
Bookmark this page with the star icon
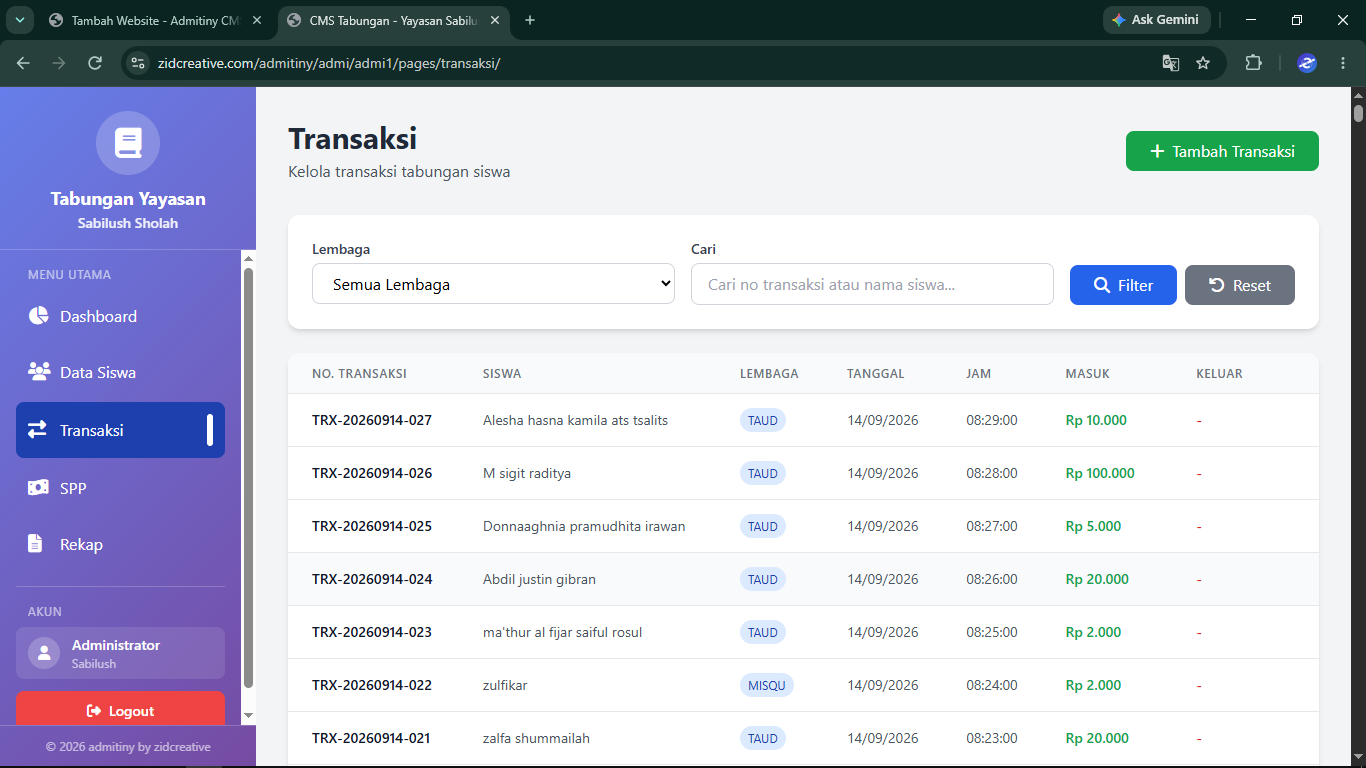point(1203,63)
